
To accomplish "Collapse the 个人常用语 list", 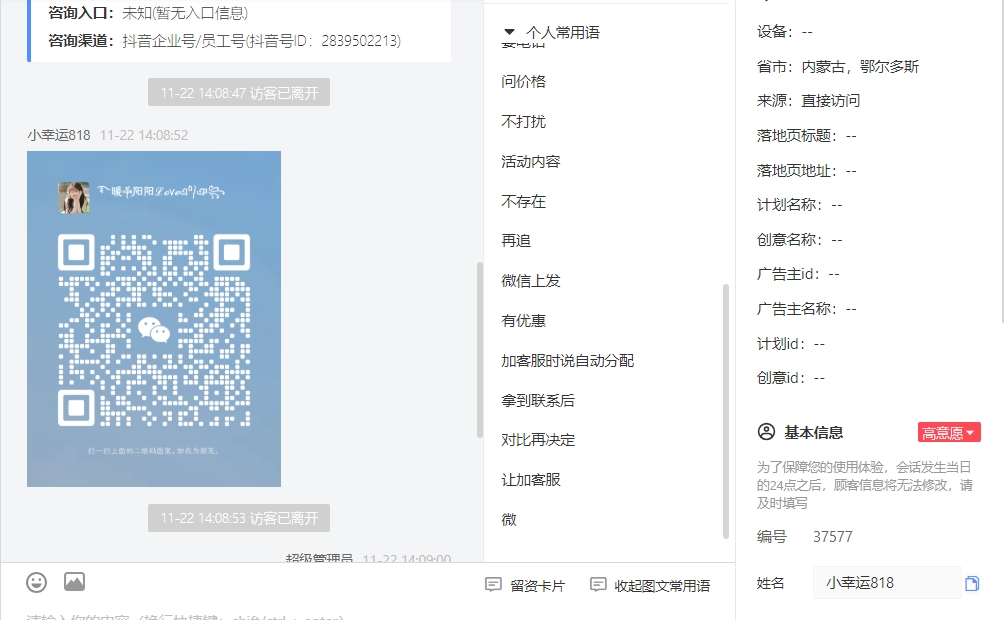I will [509, 31].
